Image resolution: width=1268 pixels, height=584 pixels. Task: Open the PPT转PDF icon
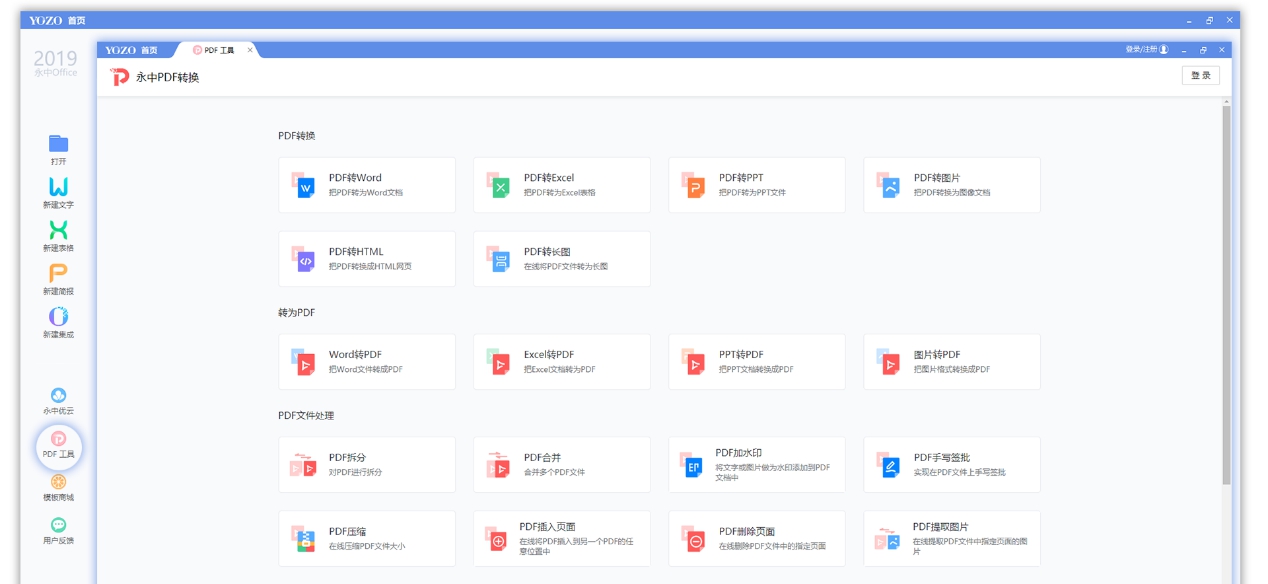coord(693,362)
